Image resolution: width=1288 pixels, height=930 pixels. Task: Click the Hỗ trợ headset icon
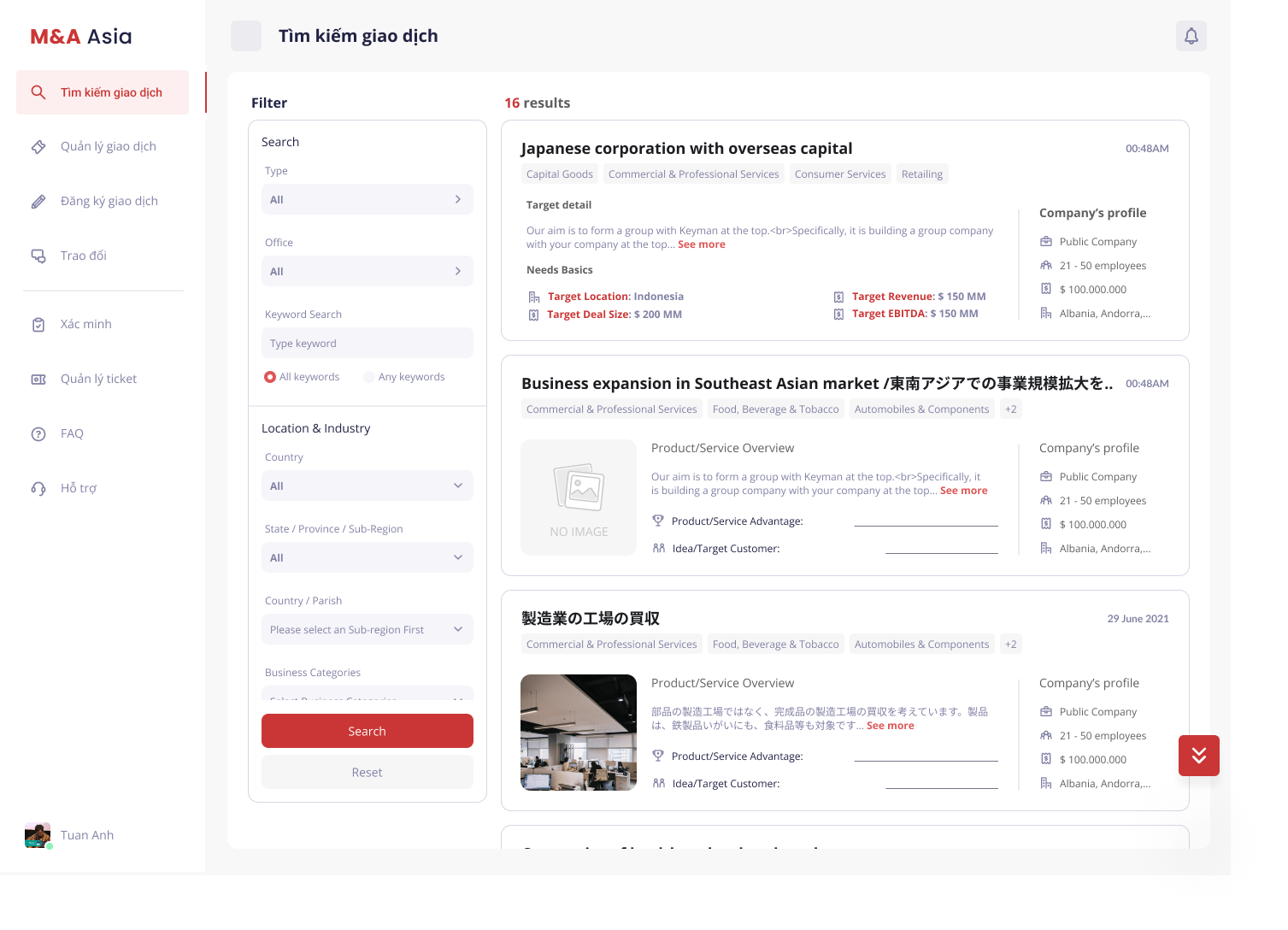[38, 489]
